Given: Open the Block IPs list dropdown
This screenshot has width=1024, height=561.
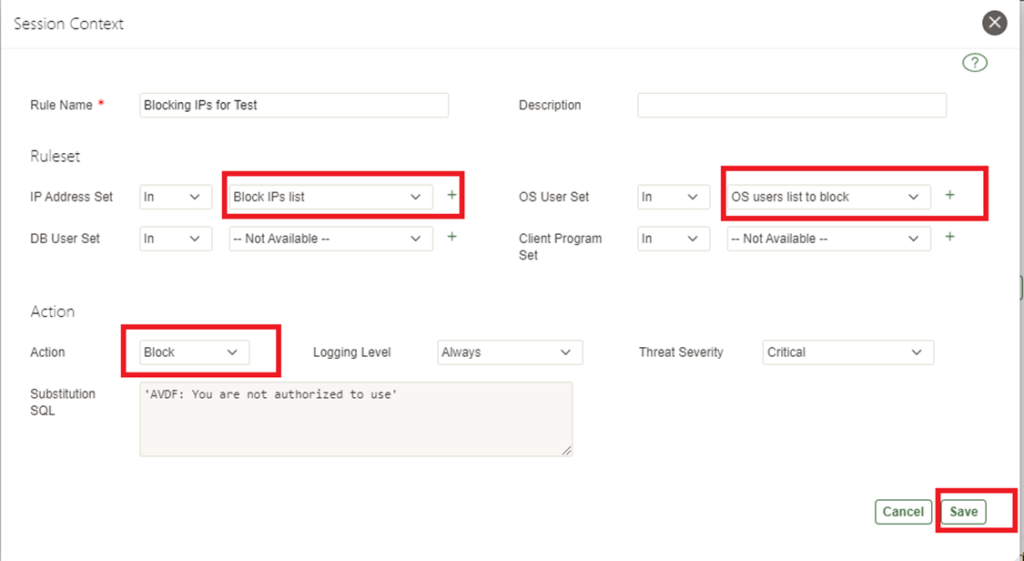Looking at the screenshot, I should 330,197.
